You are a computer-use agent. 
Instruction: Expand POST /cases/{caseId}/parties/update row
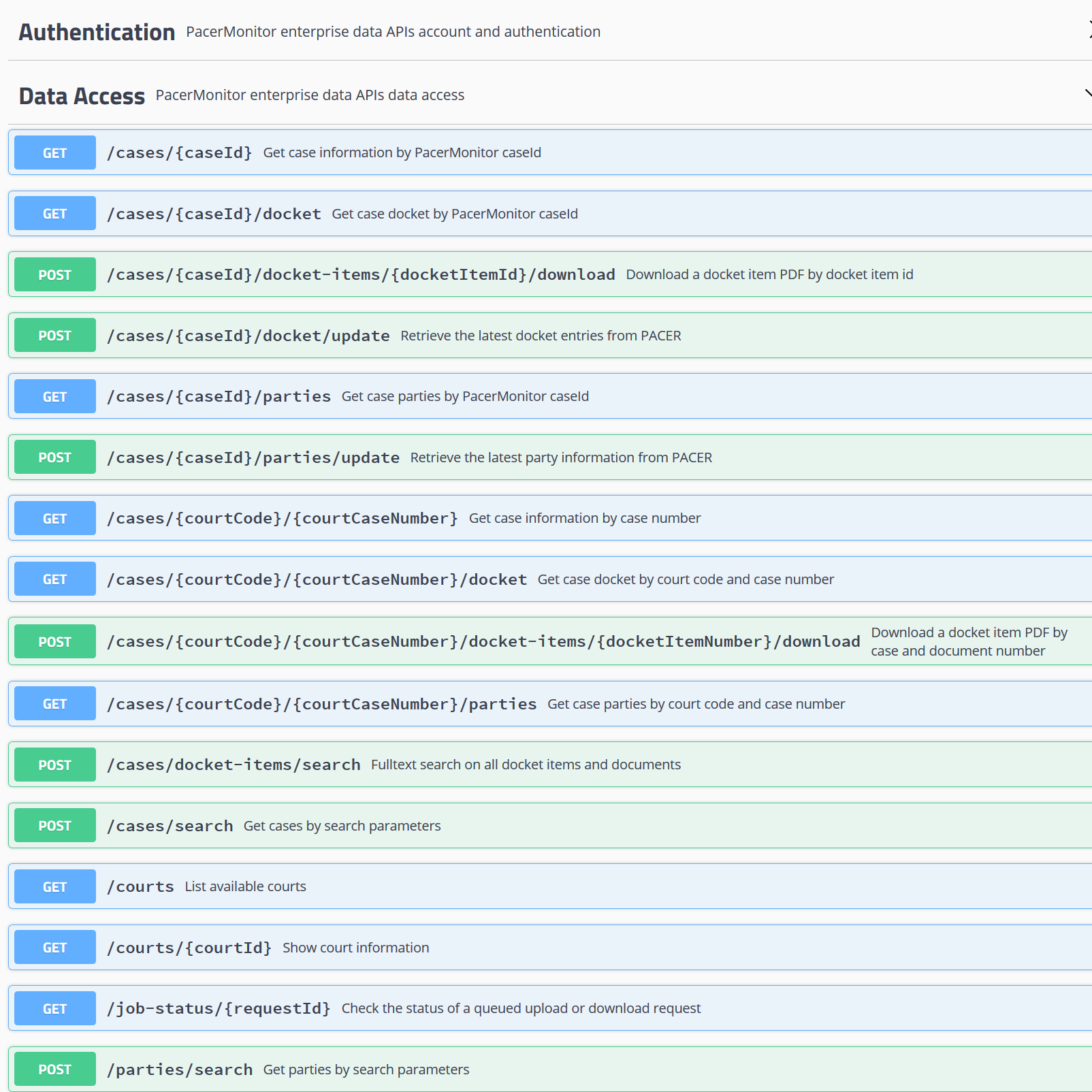(550, 457)
